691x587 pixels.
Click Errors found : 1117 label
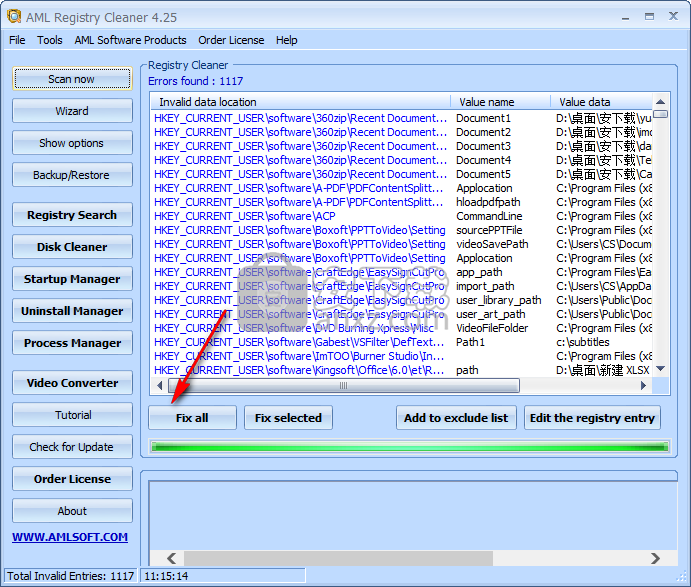coord(195,81)
